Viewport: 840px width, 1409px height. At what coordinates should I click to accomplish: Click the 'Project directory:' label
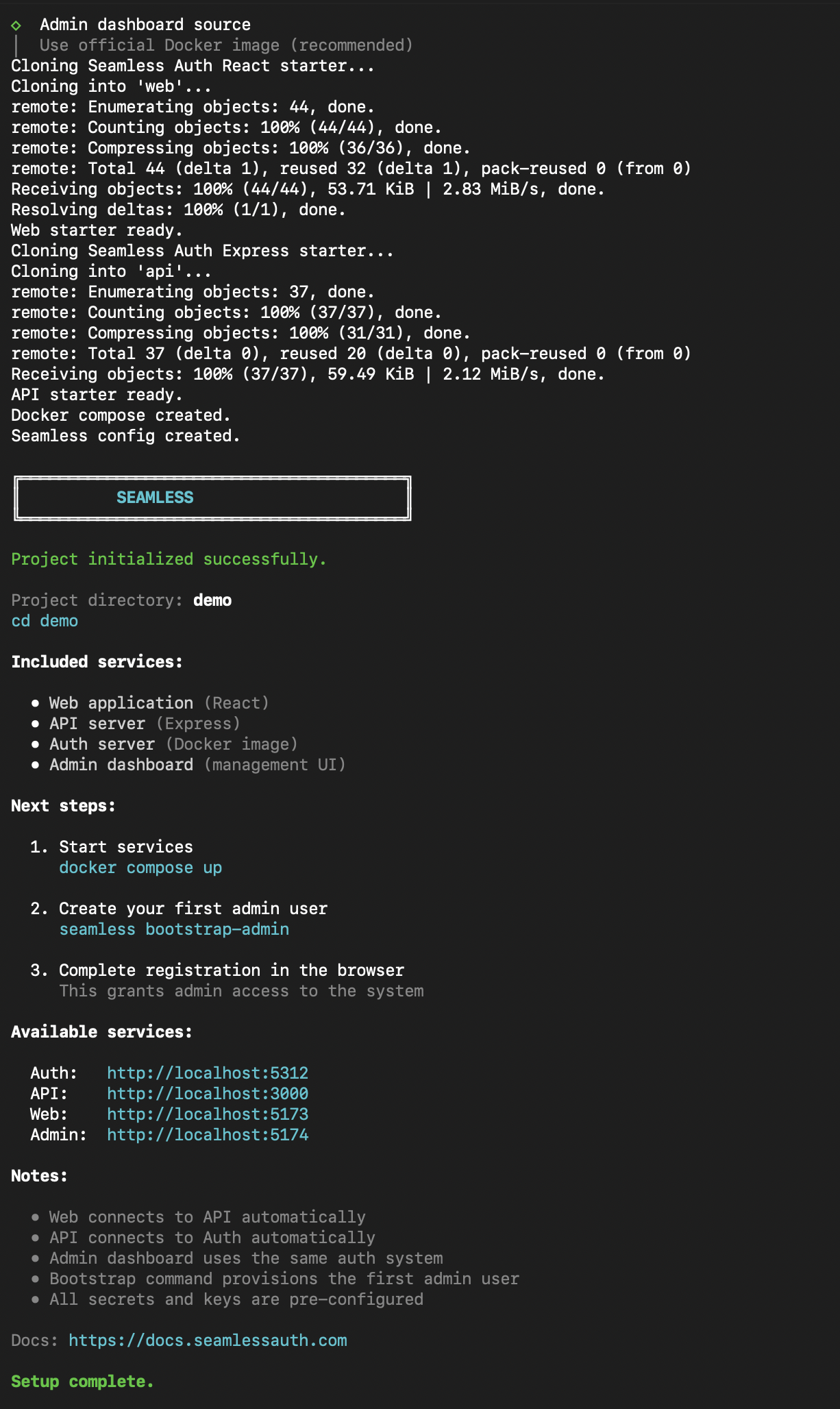(97, 600)
